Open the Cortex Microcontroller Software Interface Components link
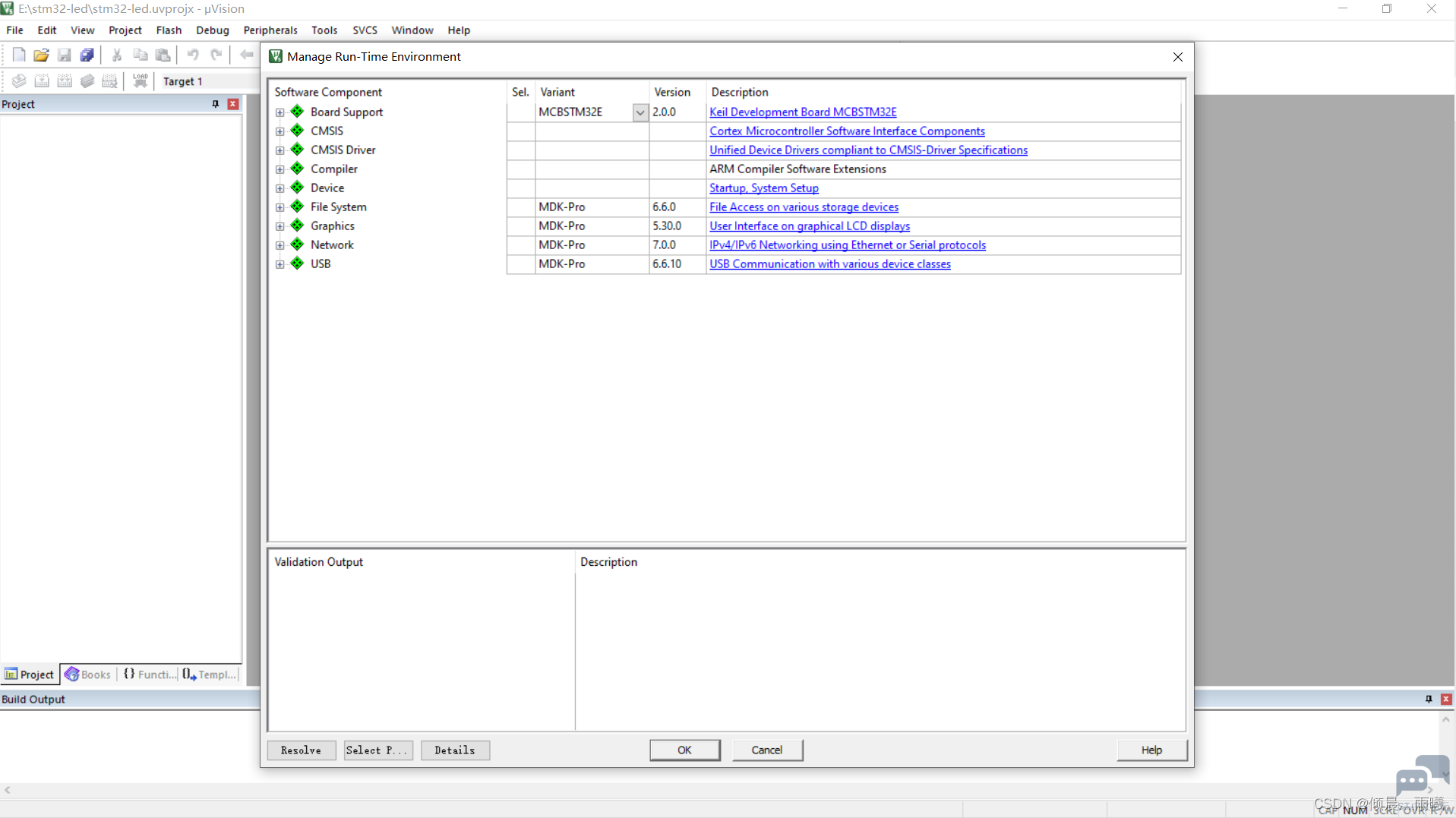This screenshot has height=818, width=1456. 847,131
